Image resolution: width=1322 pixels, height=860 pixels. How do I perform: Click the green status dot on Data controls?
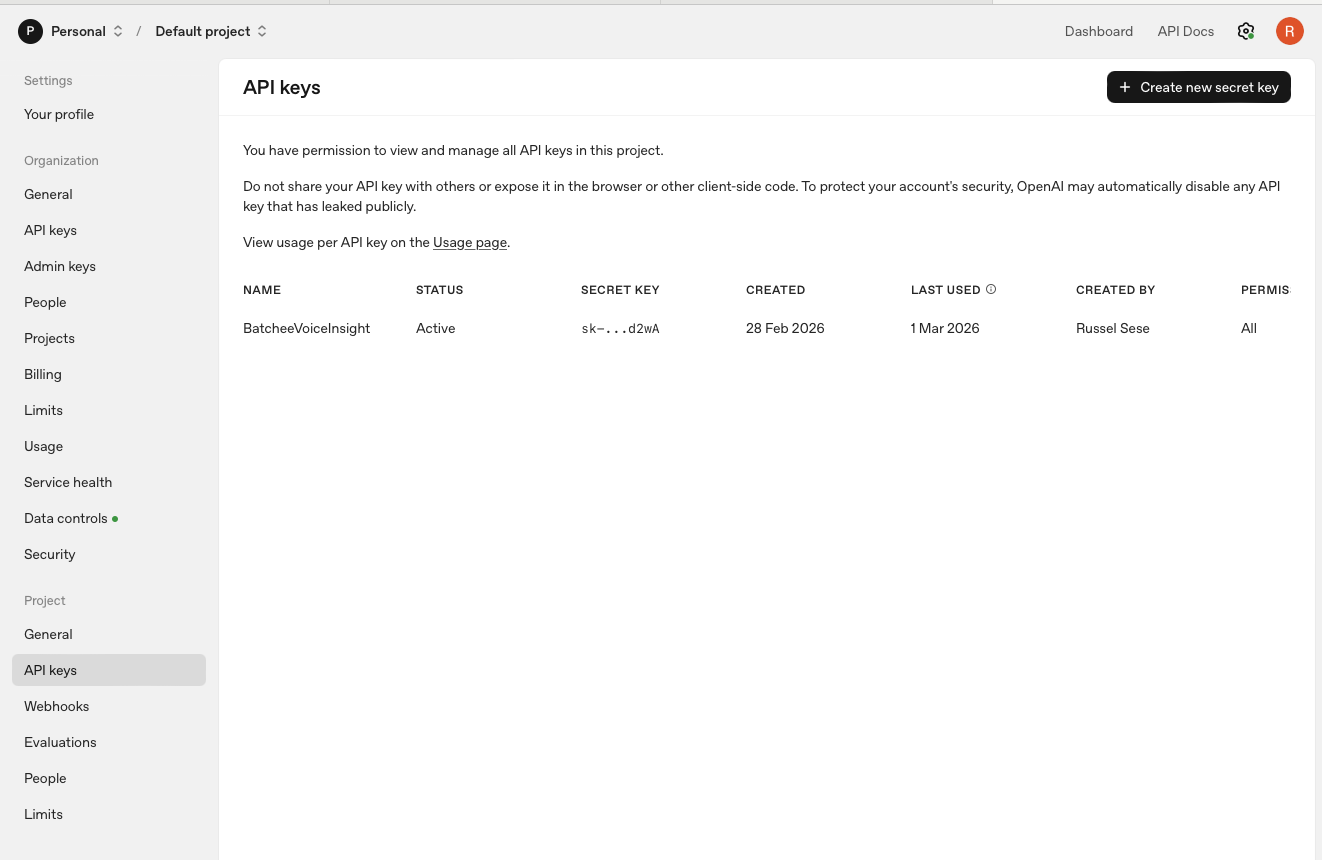tap(116, 518)
